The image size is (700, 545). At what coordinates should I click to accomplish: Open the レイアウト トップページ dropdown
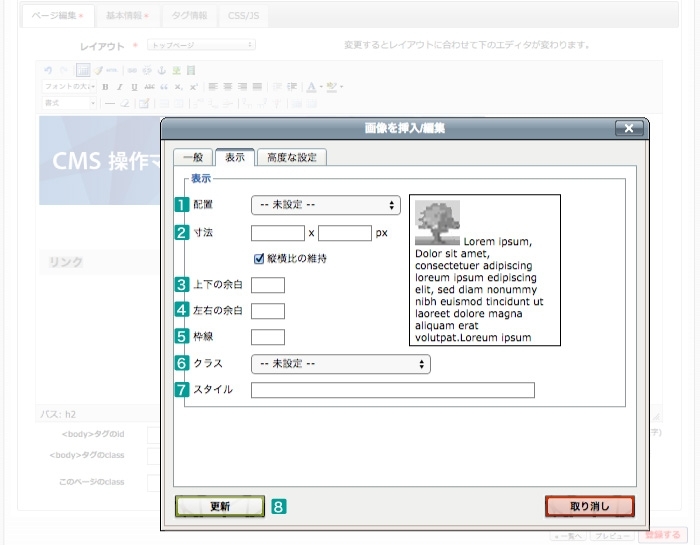(201, 45)
